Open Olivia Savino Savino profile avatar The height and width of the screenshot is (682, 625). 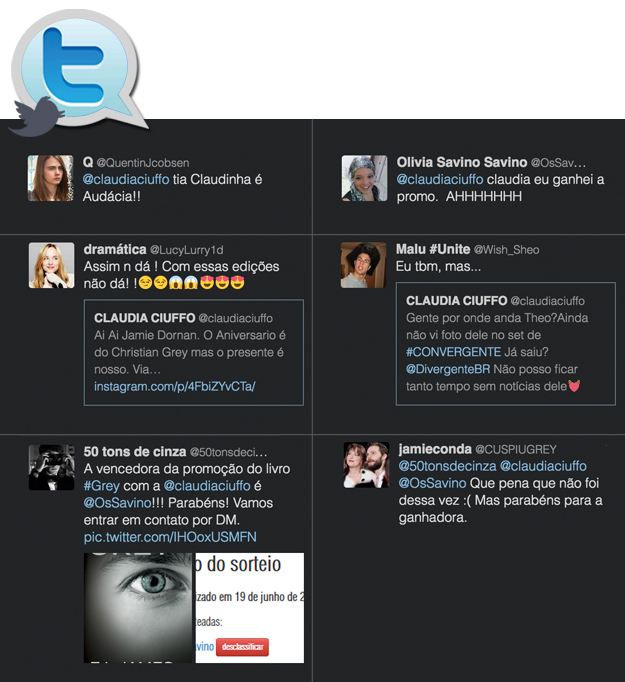tap(364, 178)
